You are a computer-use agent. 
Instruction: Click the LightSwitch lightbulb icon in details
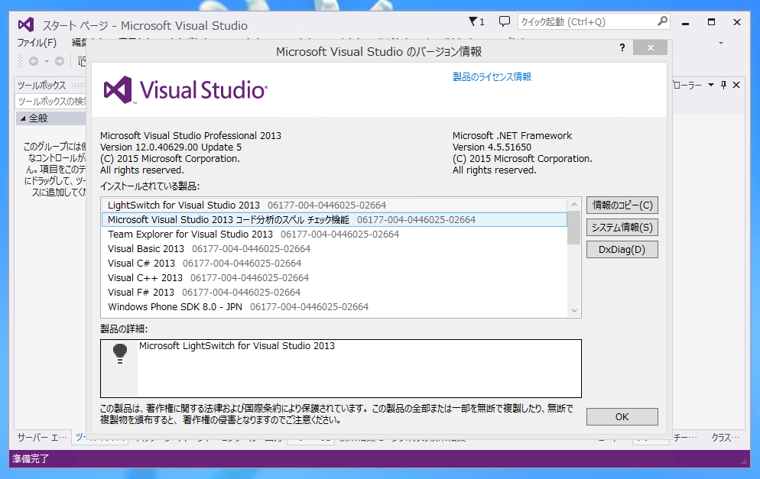[120, 354]
